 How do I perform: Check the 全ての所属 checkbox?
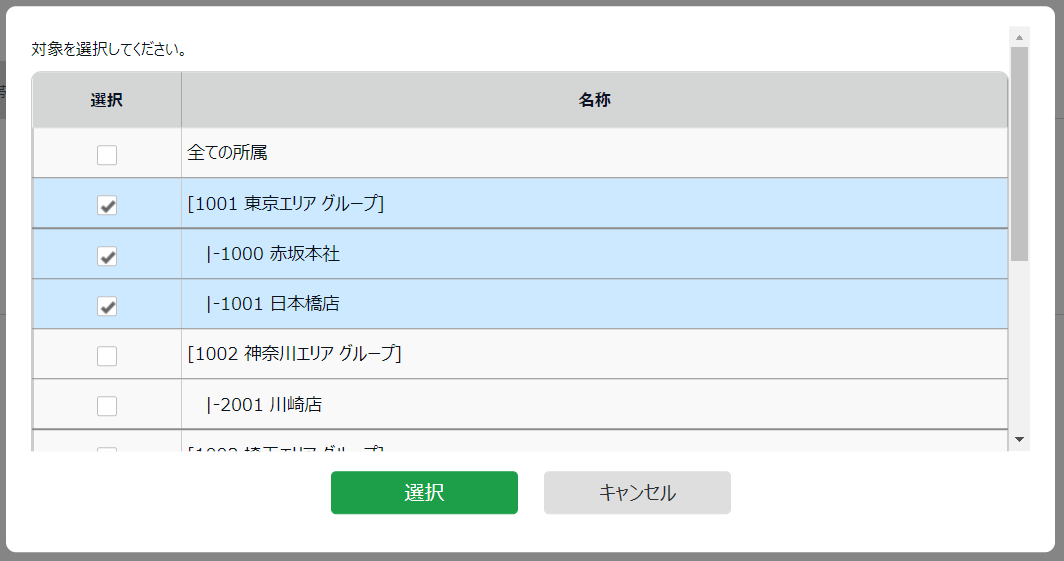[x=107, y=155]
